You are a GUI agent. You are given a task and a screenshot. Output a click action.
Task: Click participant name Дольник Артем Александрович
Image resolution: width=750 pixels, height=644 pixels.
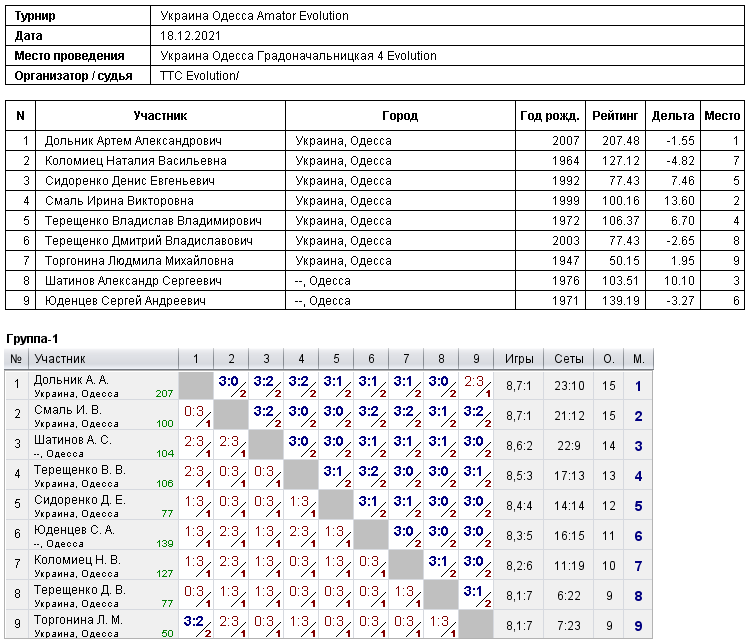coord(133,141)
